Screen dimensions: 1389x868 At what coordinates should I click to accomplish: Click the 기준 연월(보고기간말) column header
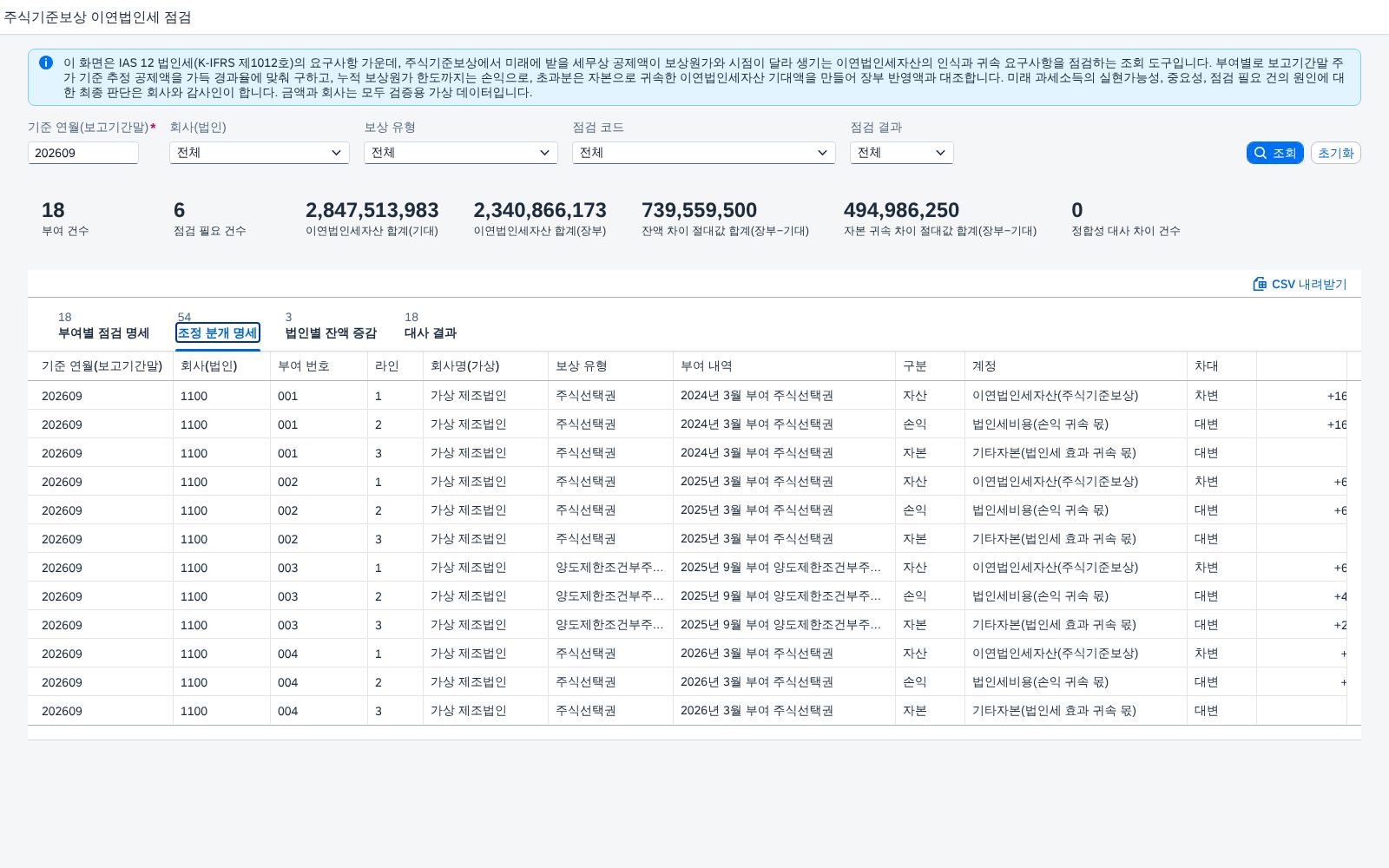pos(102,366)
